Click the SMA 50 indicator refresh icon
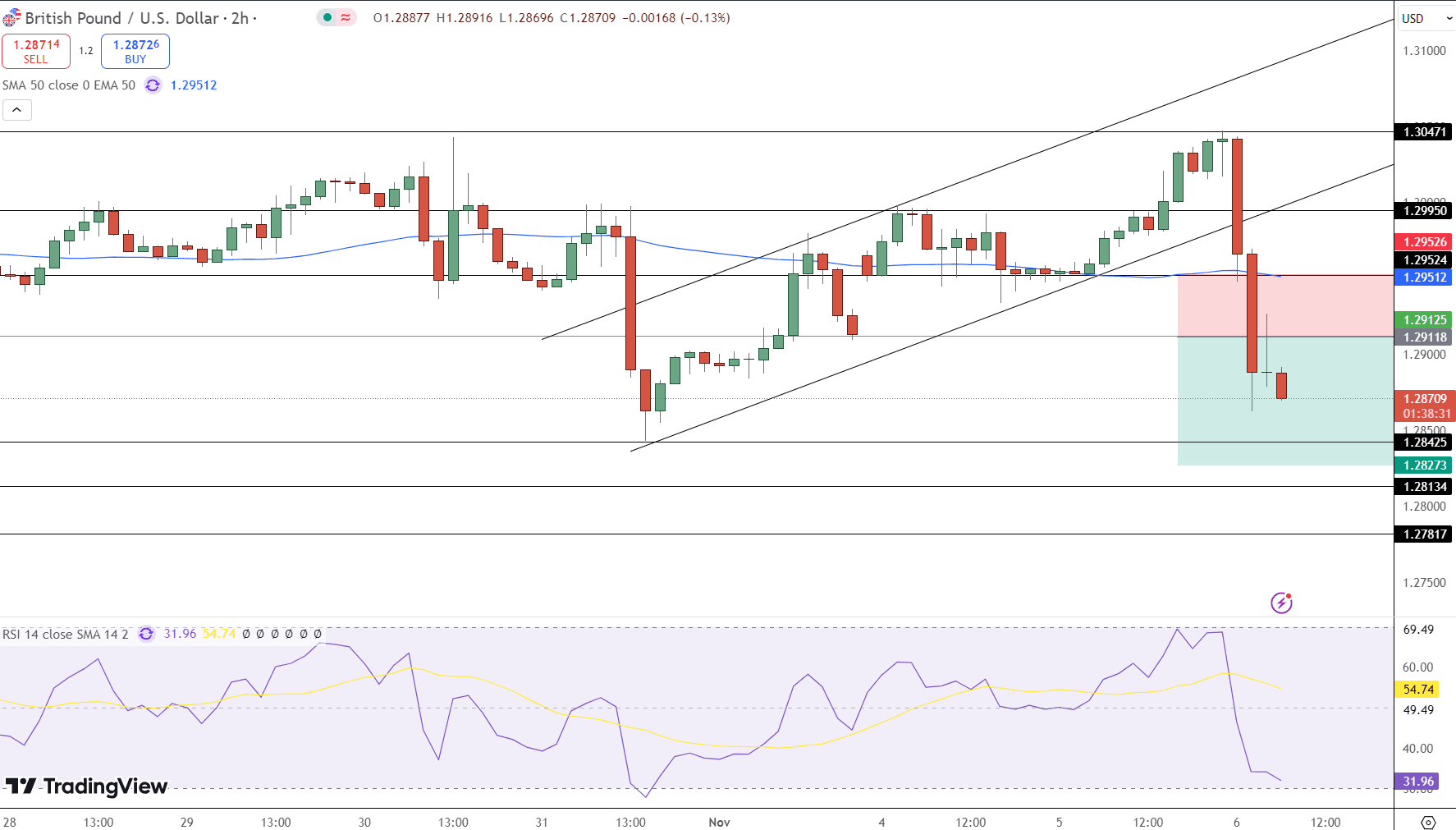This screenshot has width=1456, height=830. point(153,85)
